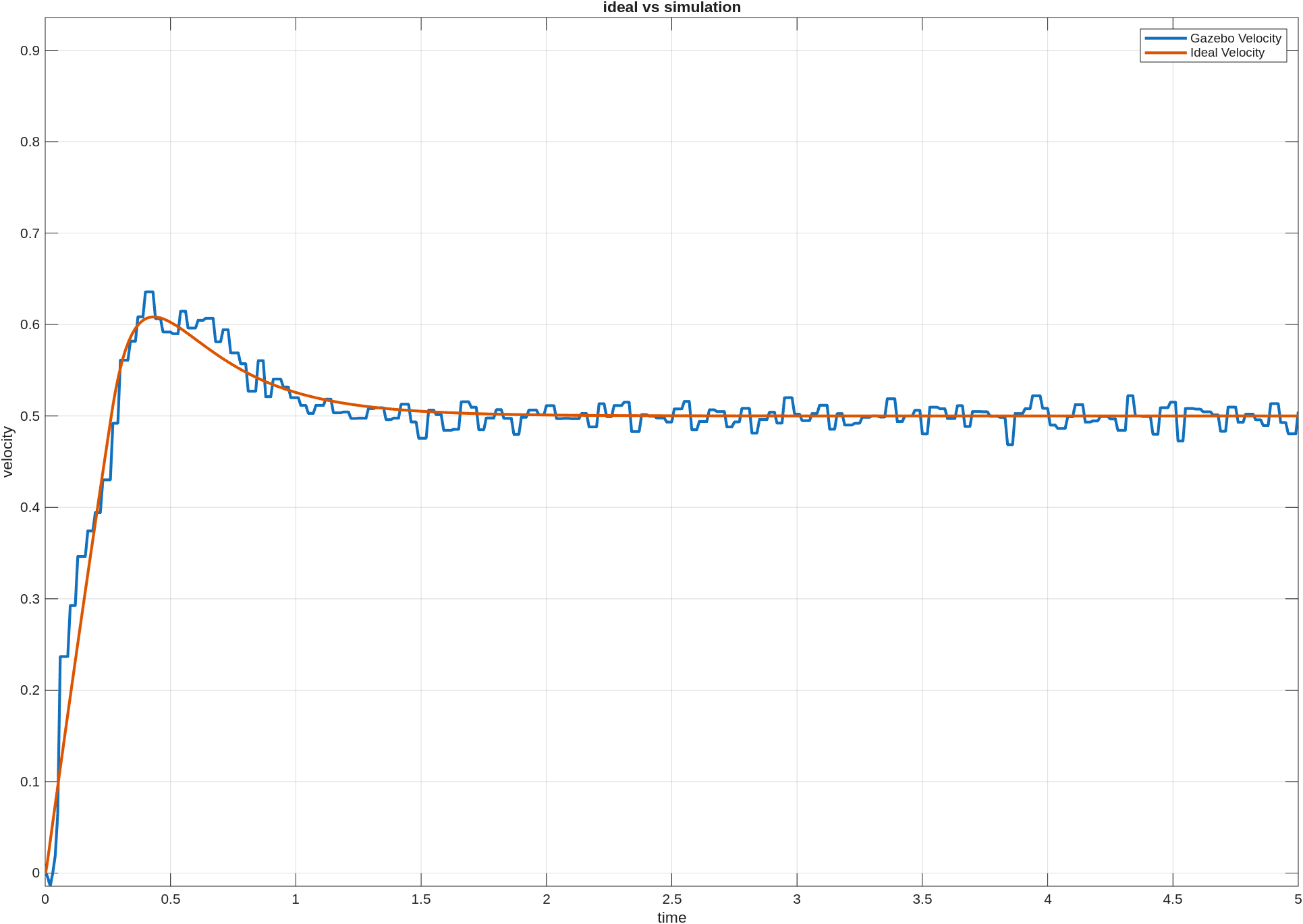Select the Gazebo Velocity legend entry
Screen dimensions: 1303x924
click(x=1235, y=38)
